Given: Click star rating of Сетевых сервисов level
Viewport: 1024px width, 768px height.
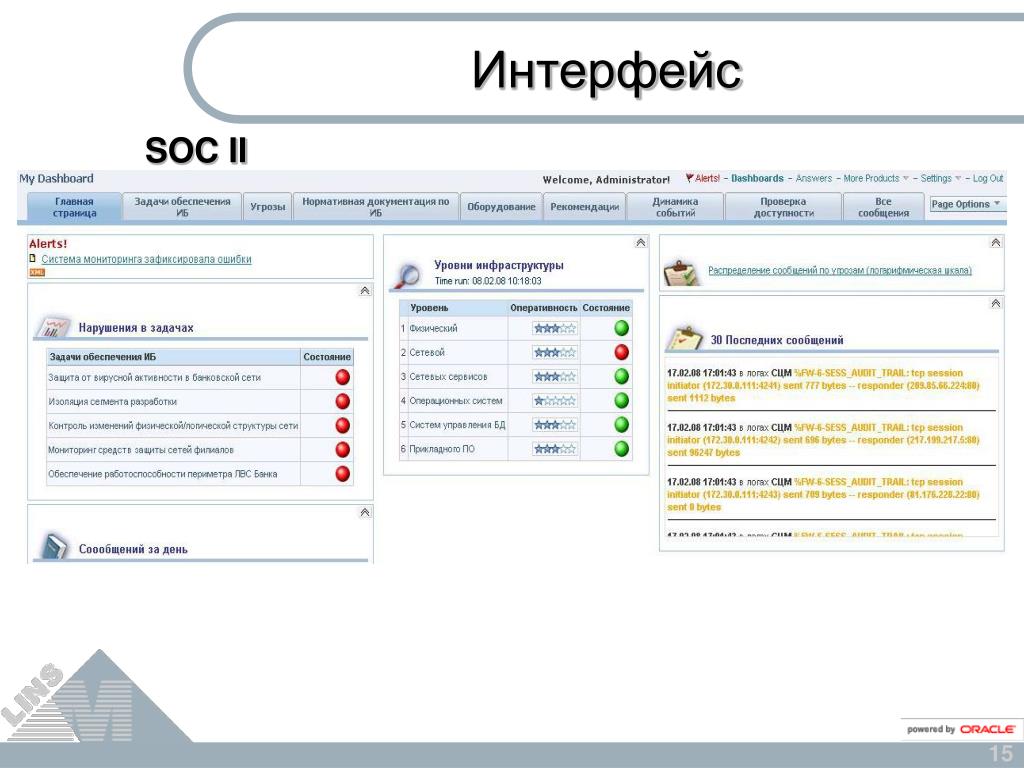Looking at the screenshot, I should tap(554, 376).
